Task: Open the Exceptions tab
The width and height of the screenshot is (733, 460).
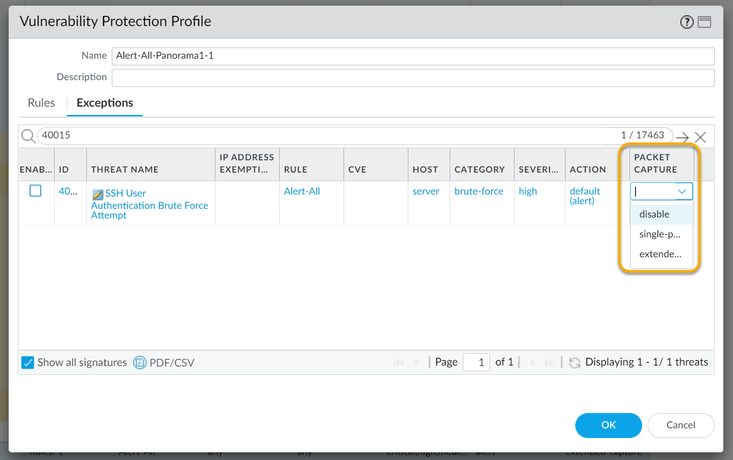Action: point(105,102)
